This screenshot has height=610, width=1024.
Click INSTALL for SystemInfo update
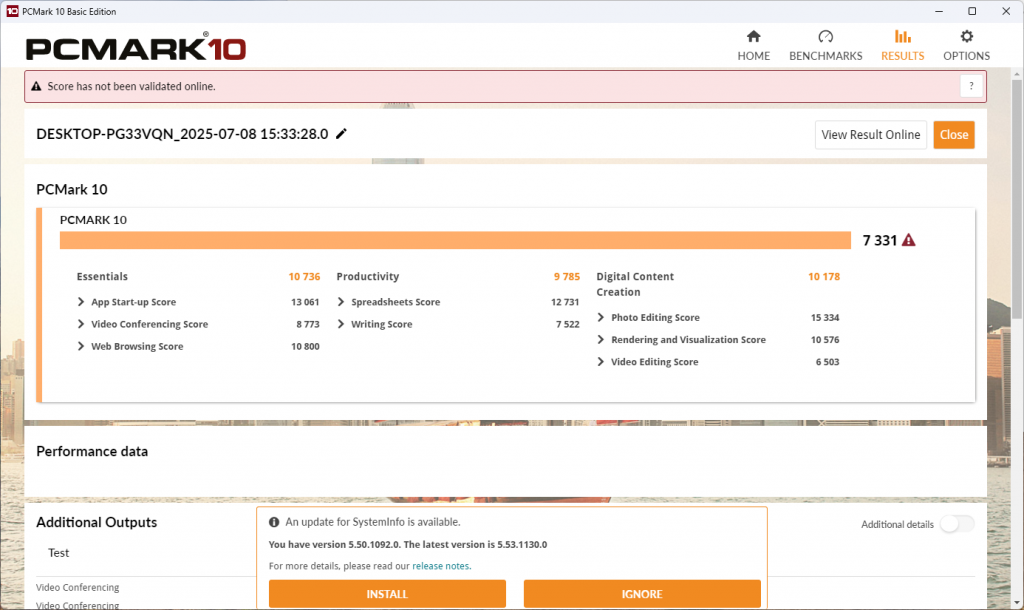click(x=386, y=594)
